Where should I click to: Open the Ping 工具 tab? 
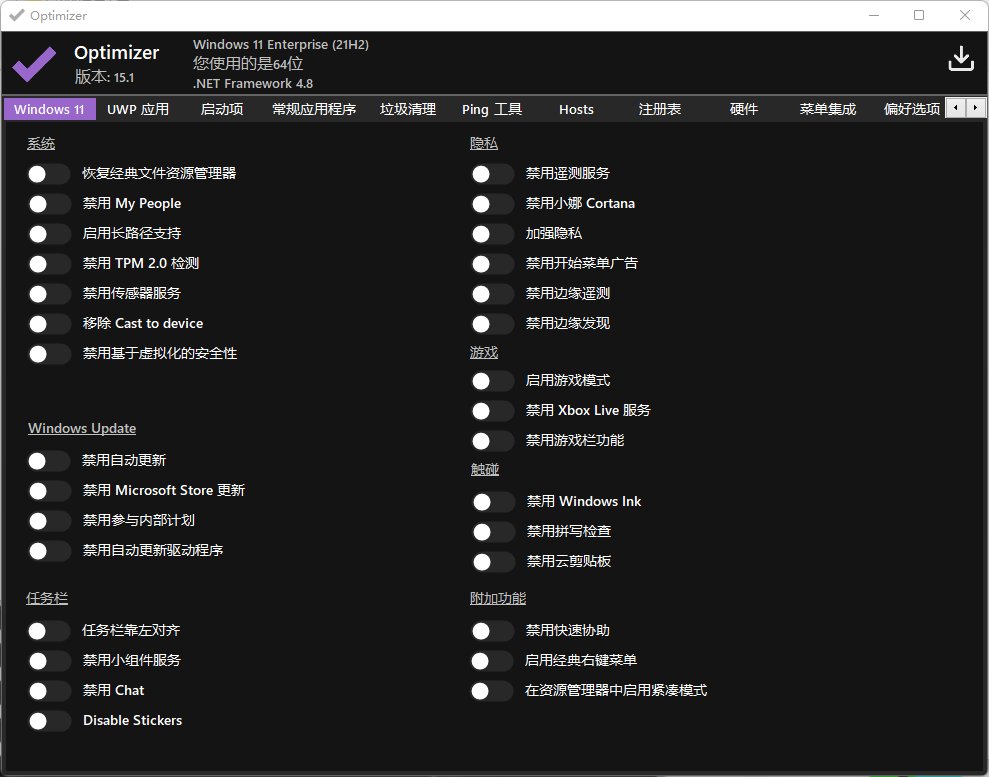click(x=492, y=109)
